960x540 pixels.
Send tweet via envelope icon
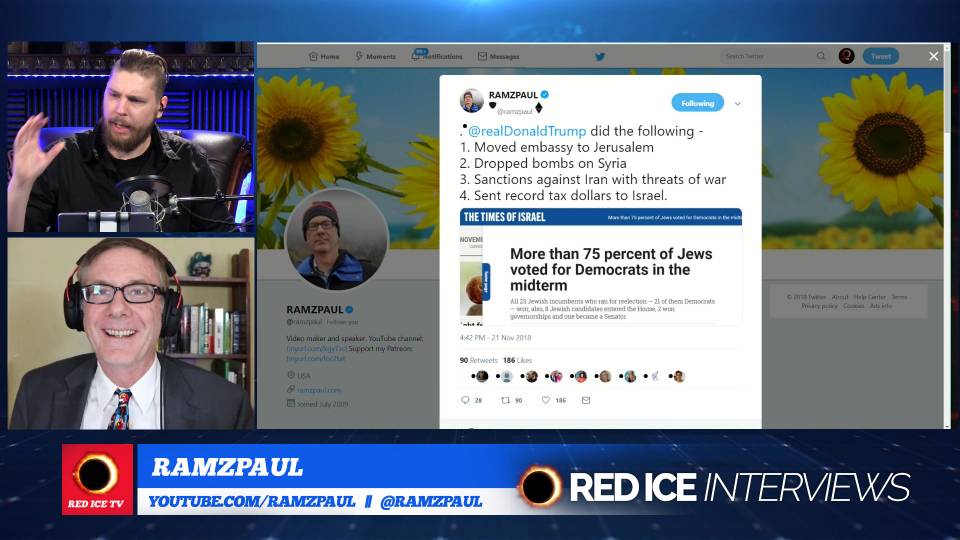[586, 400]
